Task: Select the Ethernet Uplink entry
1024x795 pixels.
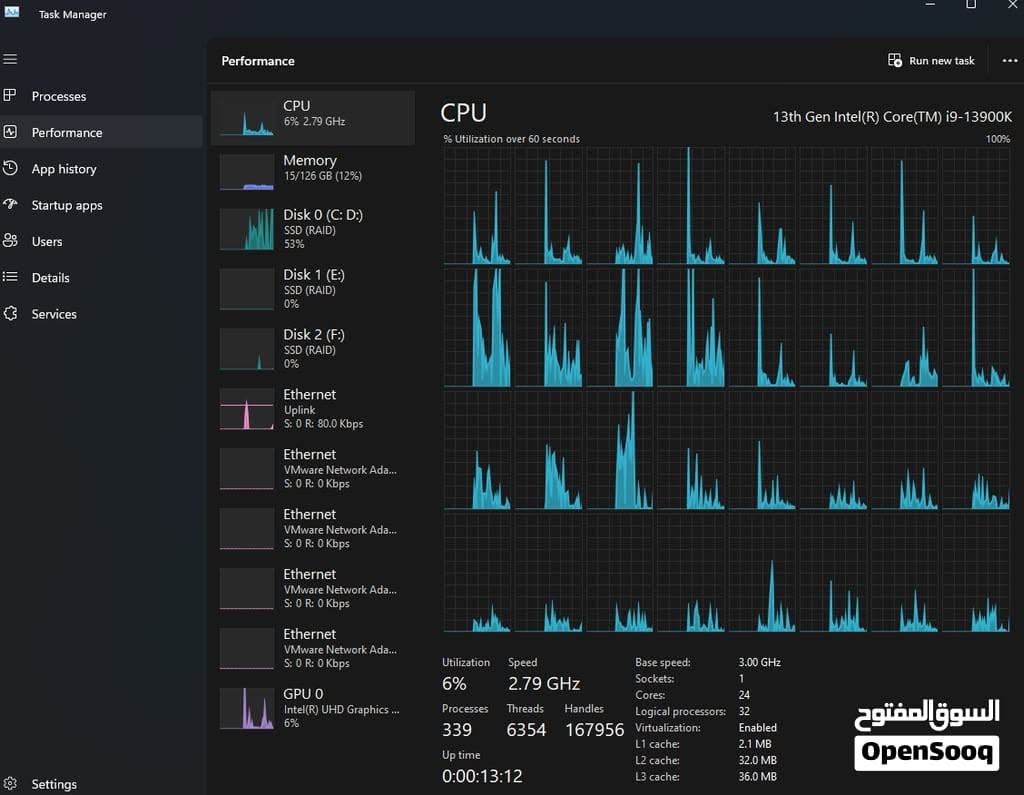Action: pyautogui.click(x=312, y=409)
